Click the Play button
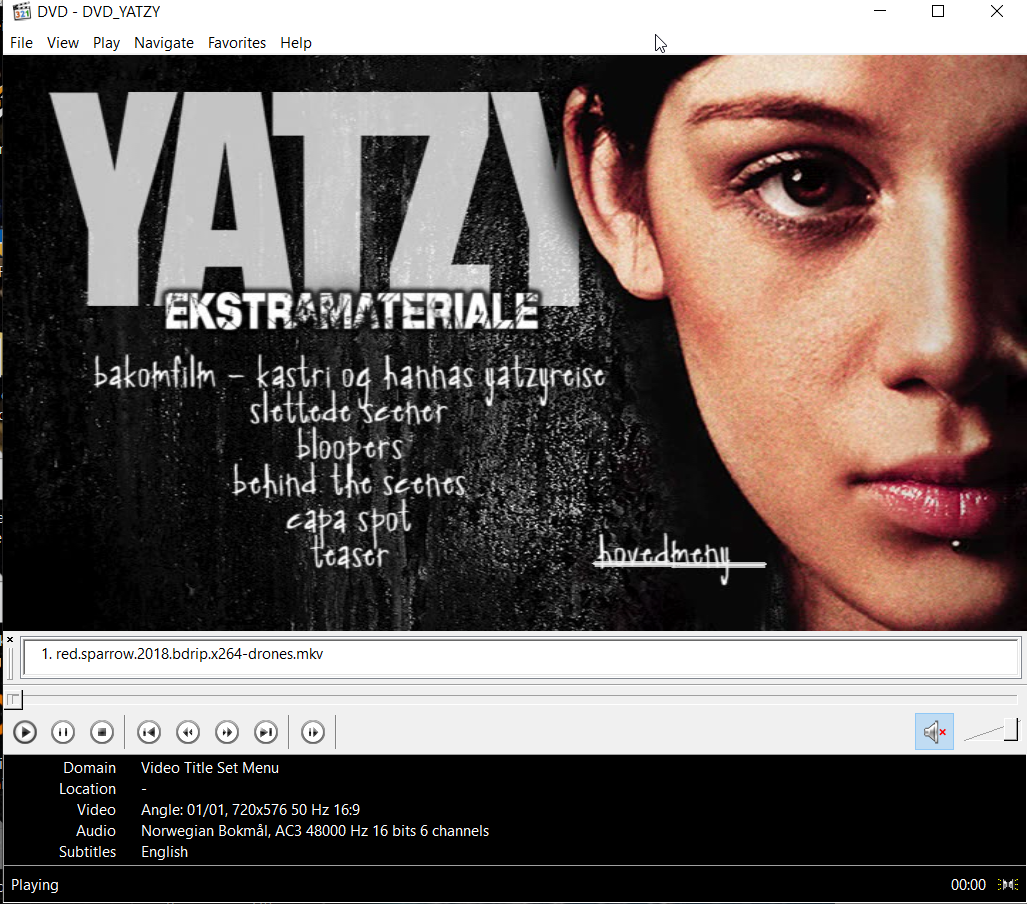The width and height of the screenshot is (1027, 904). pos(25,732)
